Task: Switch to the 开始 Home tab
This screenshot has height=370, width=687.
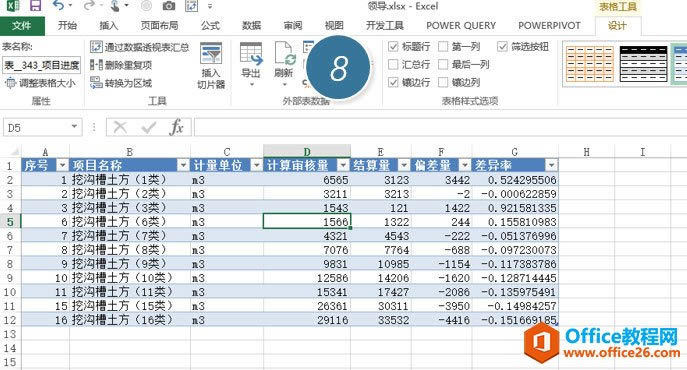Action: click(x=67, y=26)
